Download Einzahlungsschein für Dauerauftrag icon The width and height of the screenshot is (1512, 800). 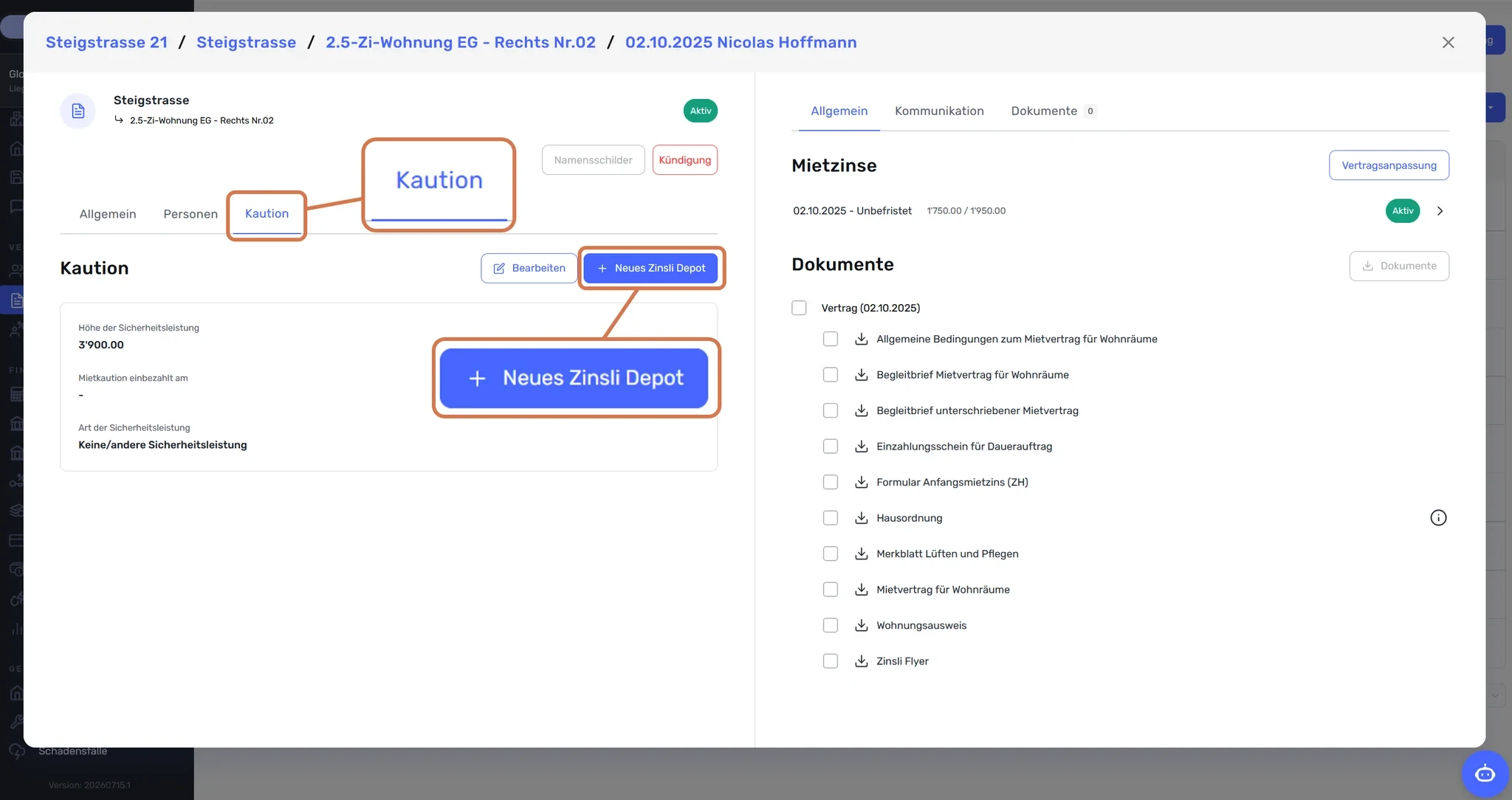(861, 446)
